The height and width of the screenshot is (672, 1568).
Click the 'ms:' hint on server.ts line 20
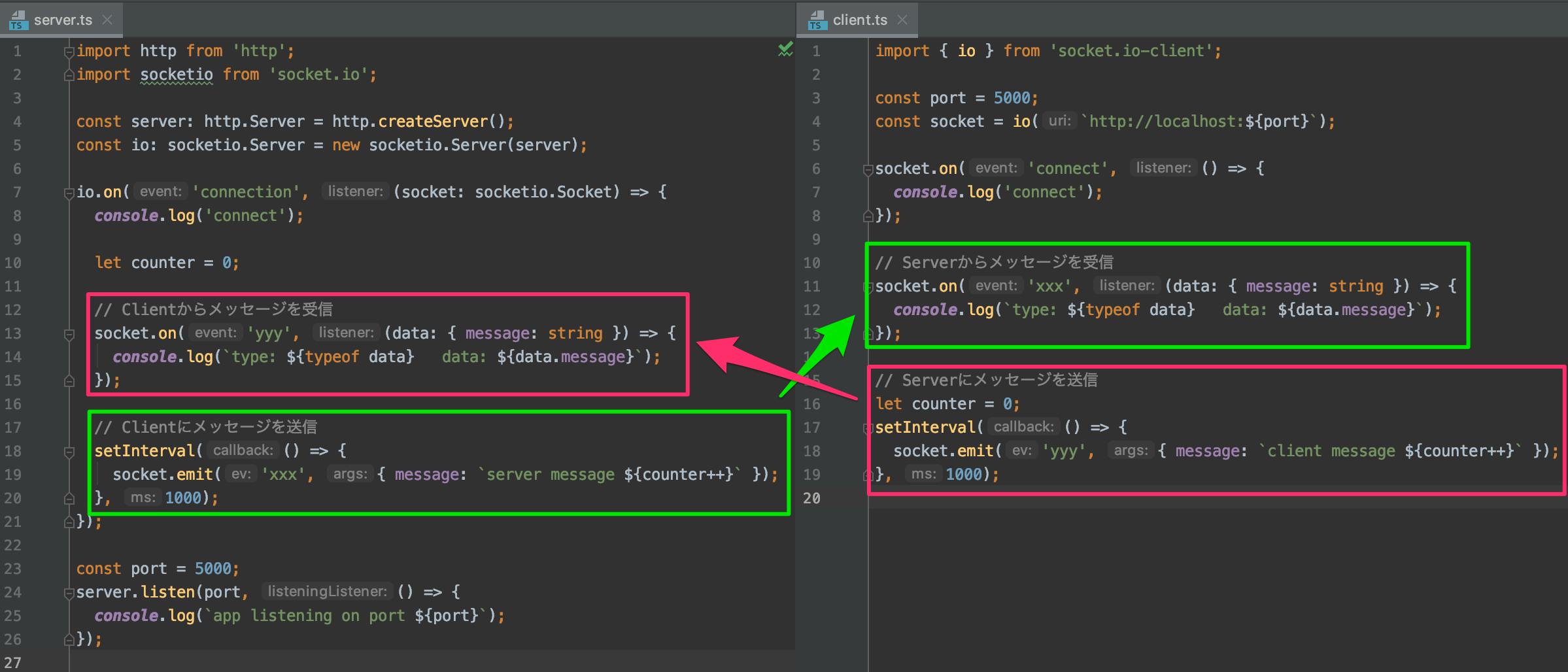click(143, 497)
